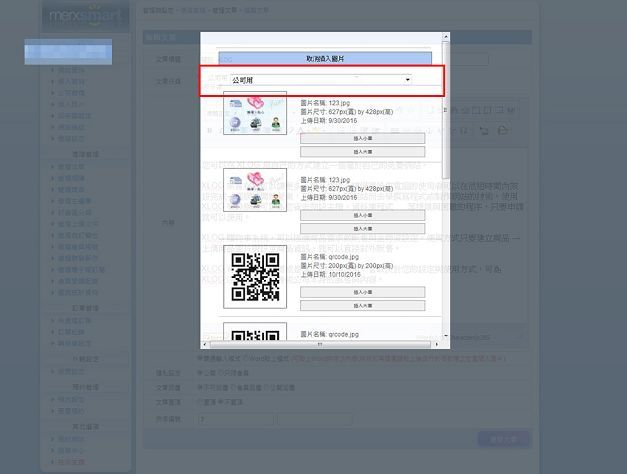Select the second 123.jpg image thumbnail
The width and height of the screenshot is (627, 474).
pos(255,190)
